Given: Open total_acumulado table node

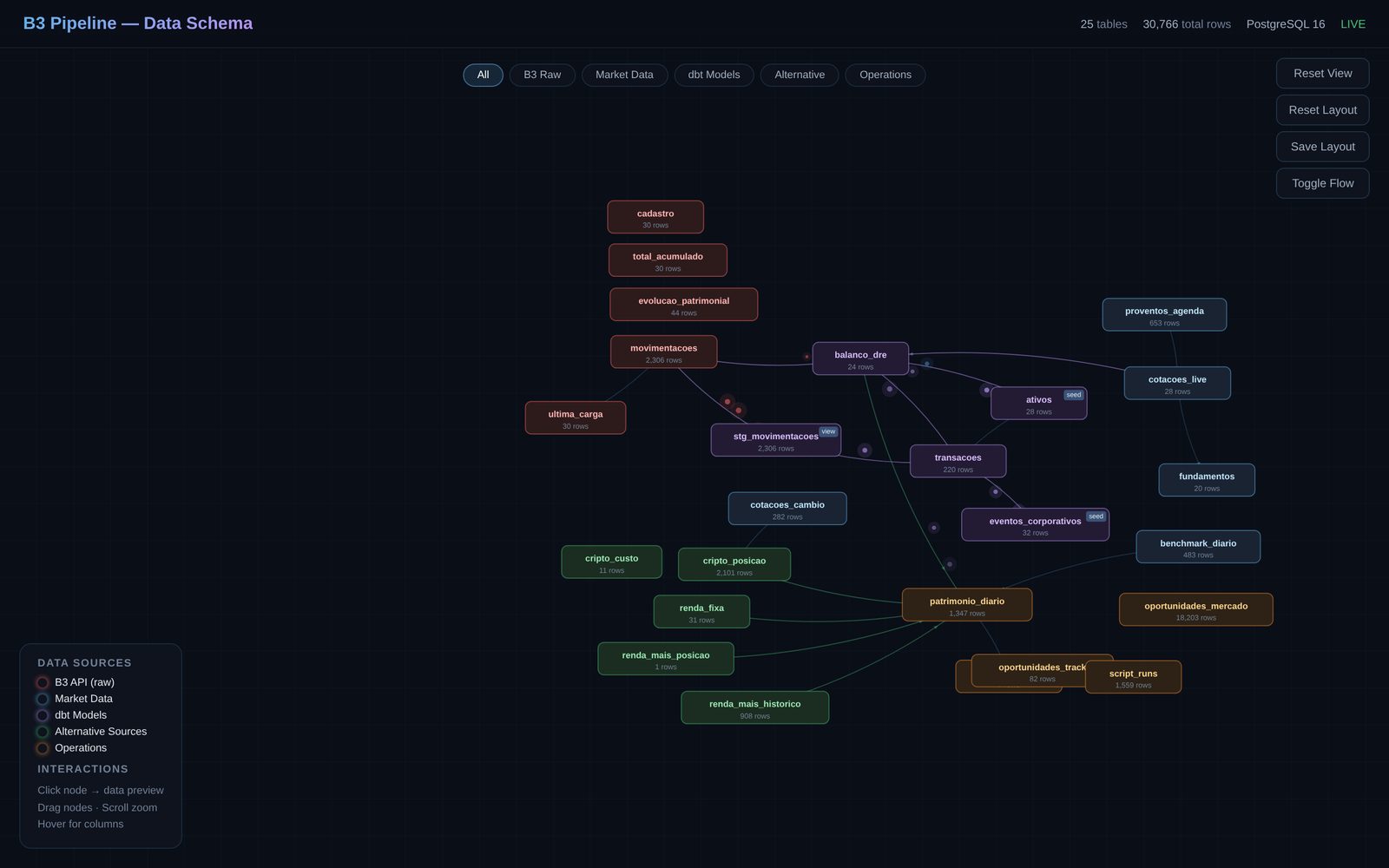Looking at the screenshot, I should tap(668, 260).
